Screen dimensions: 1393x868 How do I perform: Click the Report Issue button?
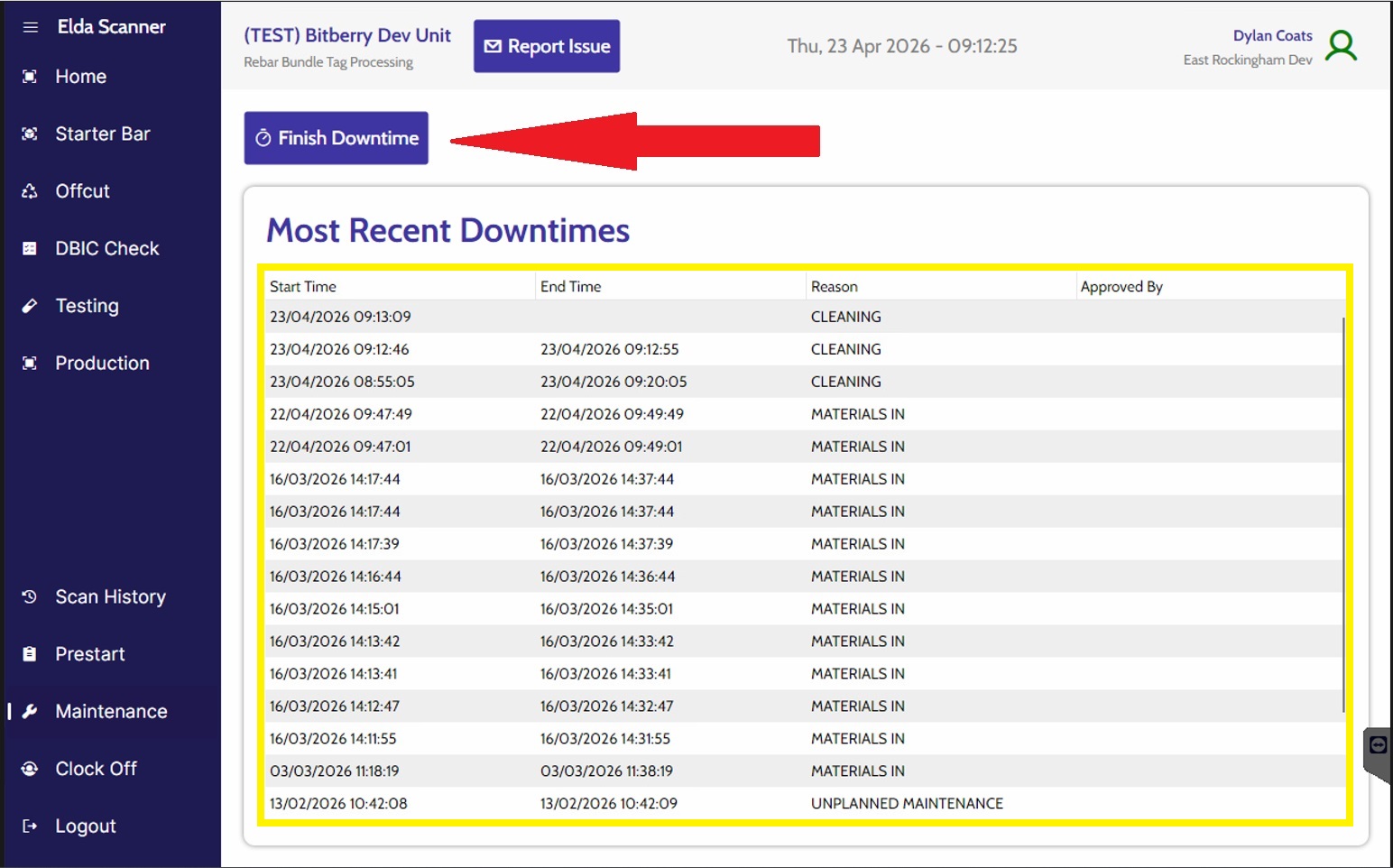click(547, 46)
